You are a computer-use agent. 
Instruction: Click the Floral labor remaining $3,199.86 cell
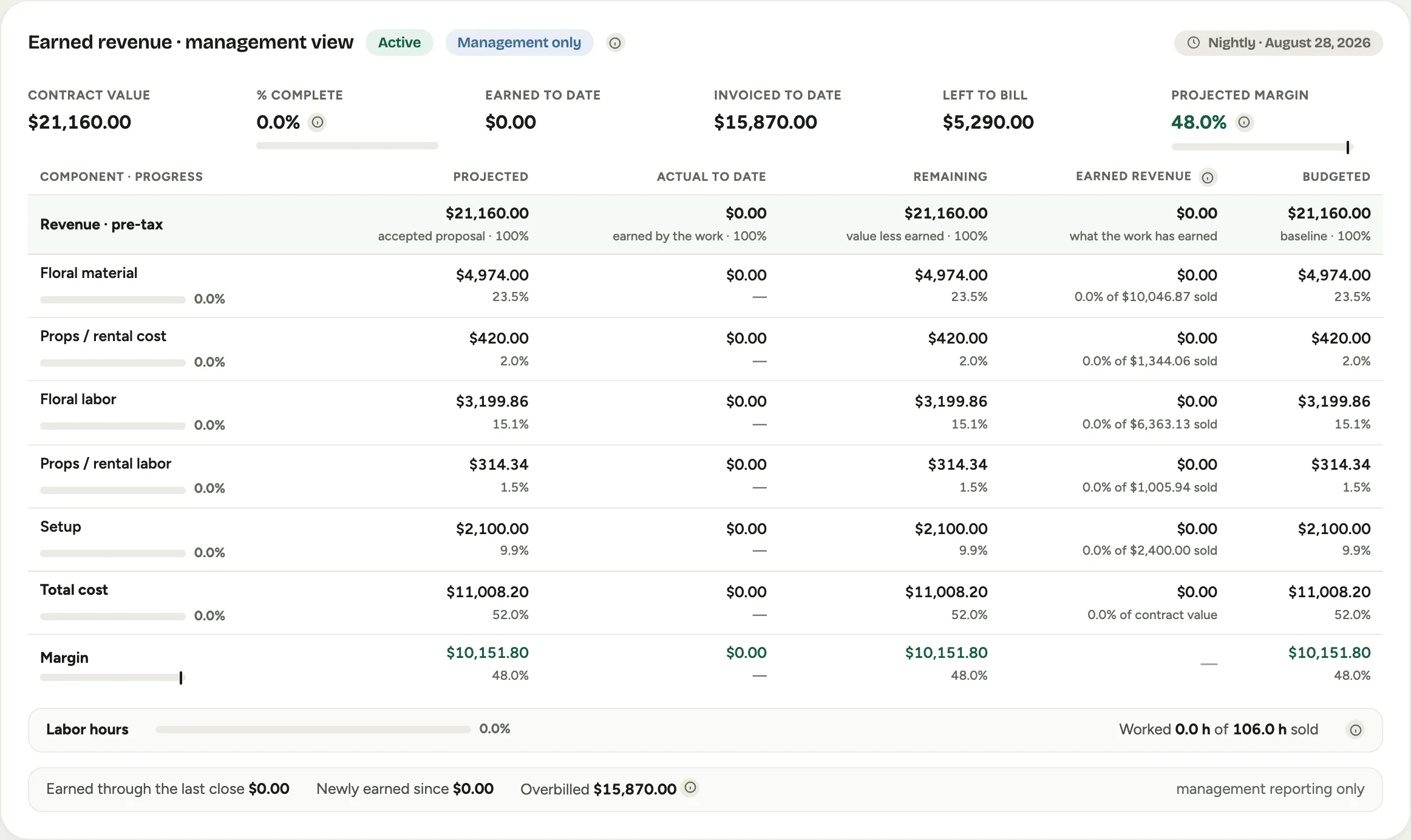pyautogui.click(x=951, y=401)
